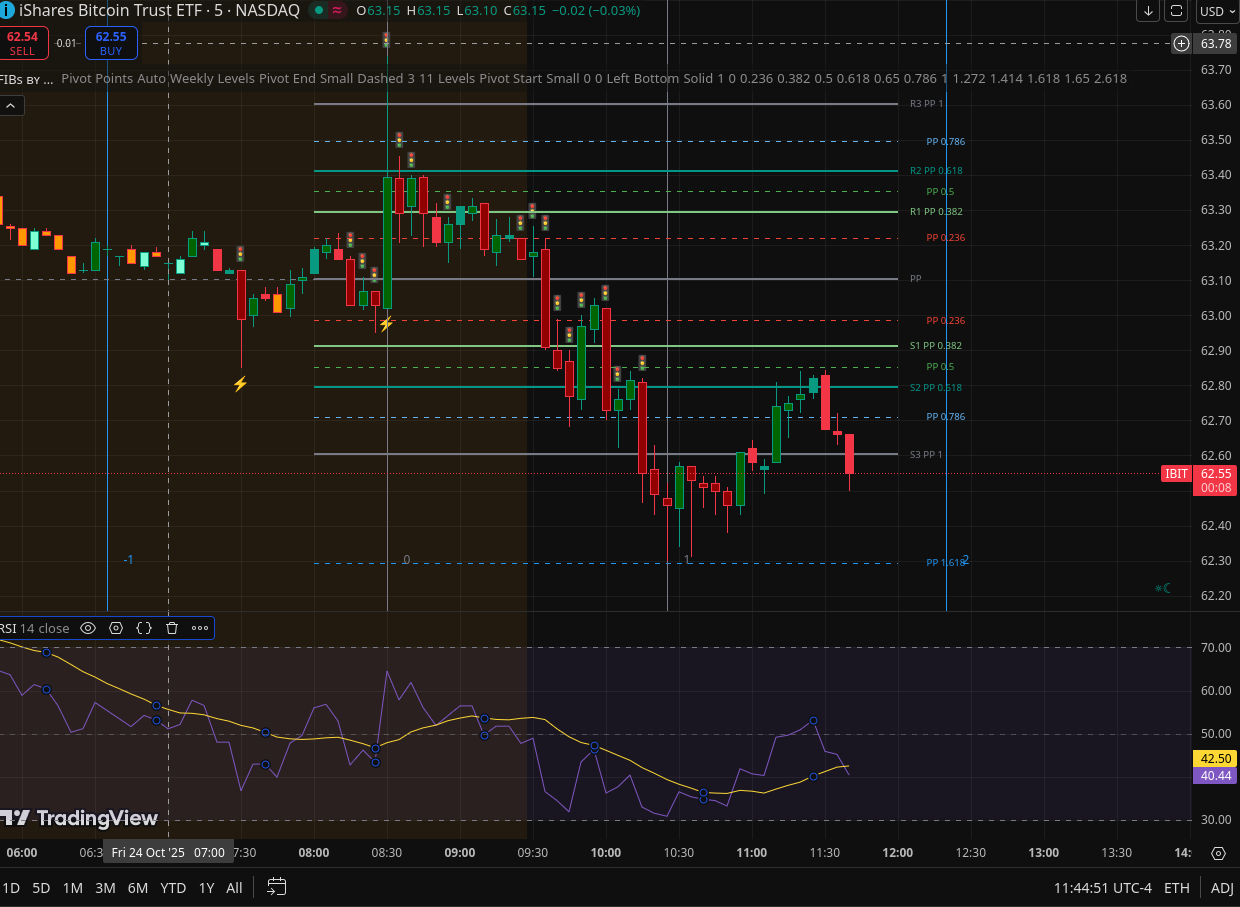
Task: Toggle fullscreen chart bracket button
Action: (x=1177, y=11)
